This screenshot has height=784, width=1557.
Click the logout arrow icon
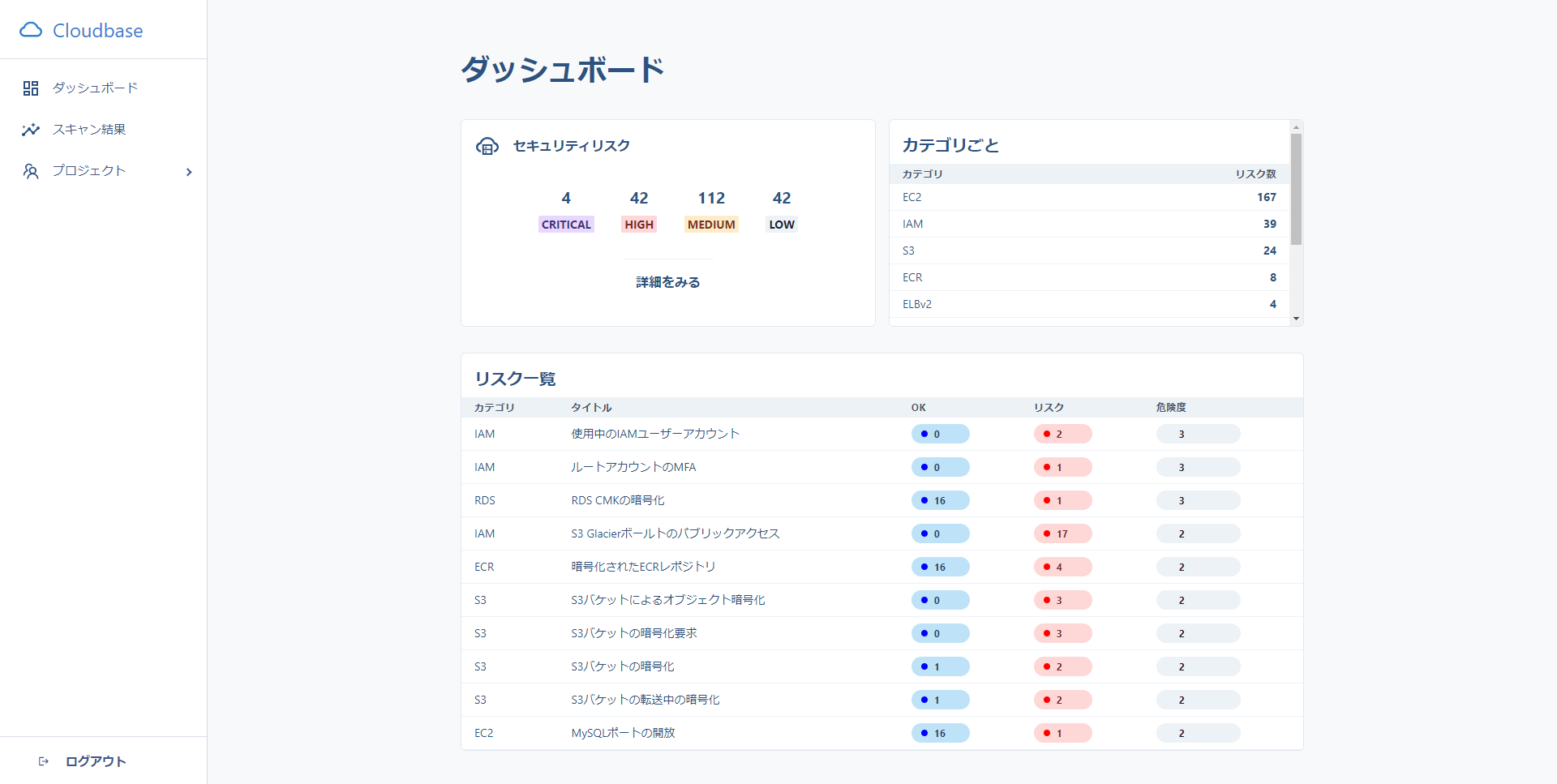click(x=44, y=761)
